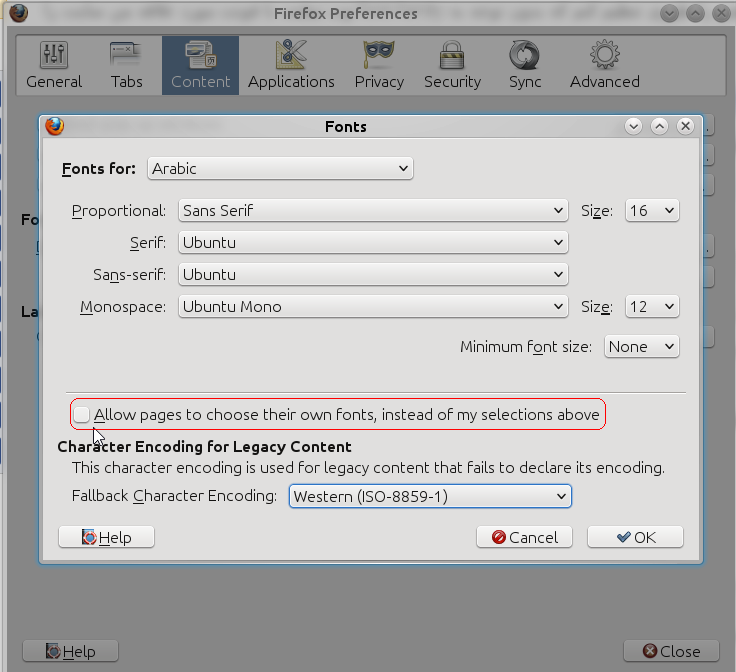Minimize the Firefox Preferences window
736x672 pixels.
(x=669, y=13)
